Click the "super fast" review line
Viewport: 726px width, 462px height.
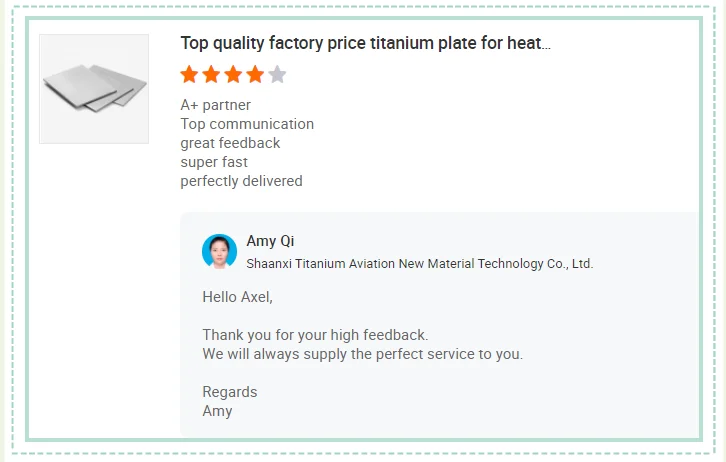coord(214,162)
